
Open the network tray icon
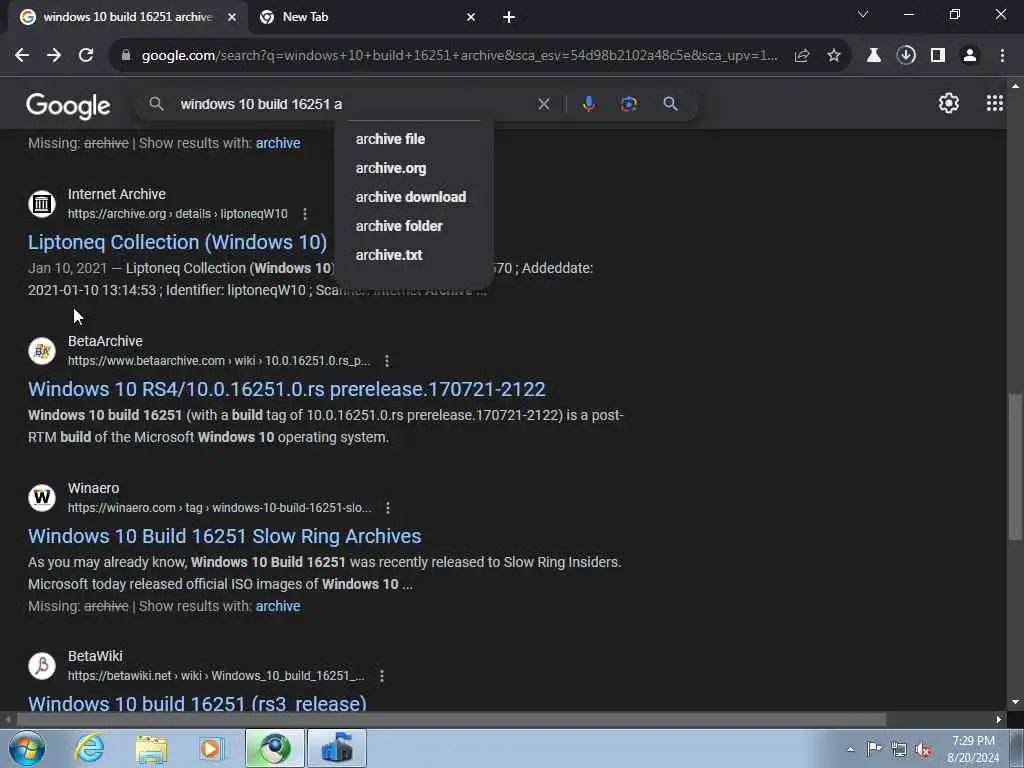[x=899, y=749]
